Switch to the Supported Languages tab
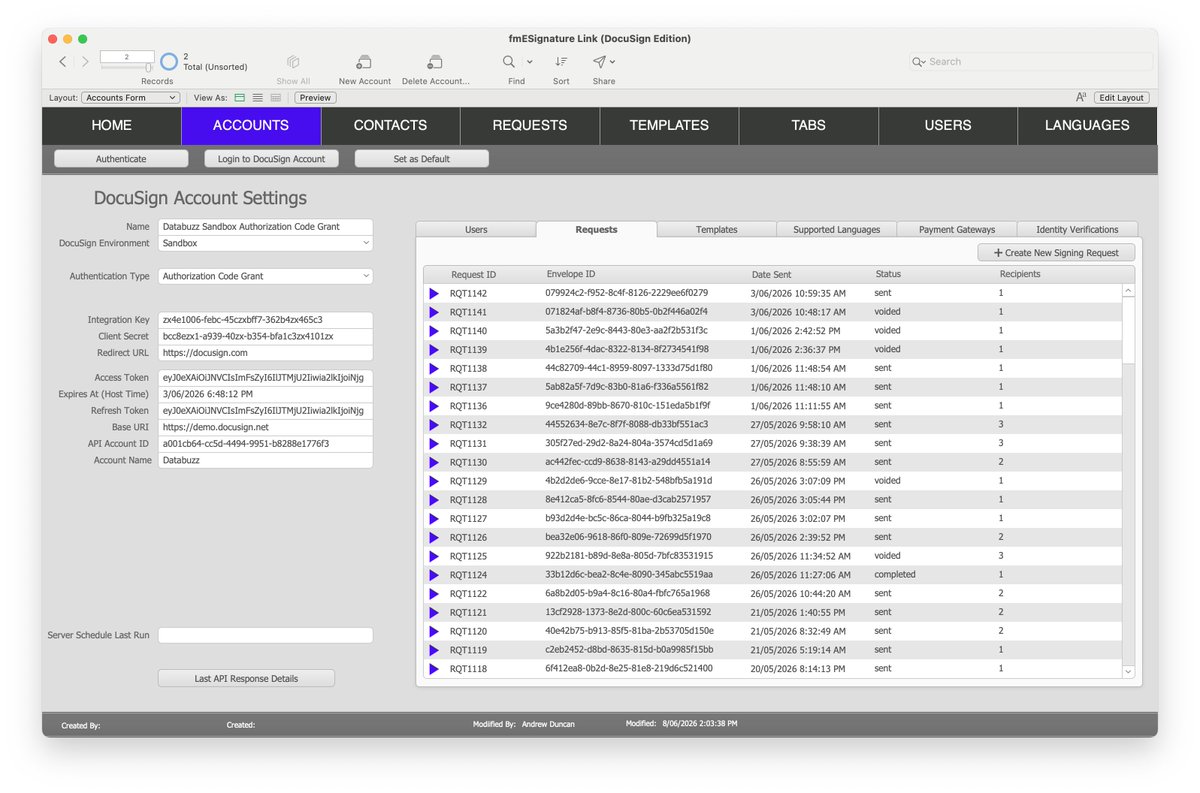Image resolution: width=1200 pixels, height=793 pixels. [837, 230]
